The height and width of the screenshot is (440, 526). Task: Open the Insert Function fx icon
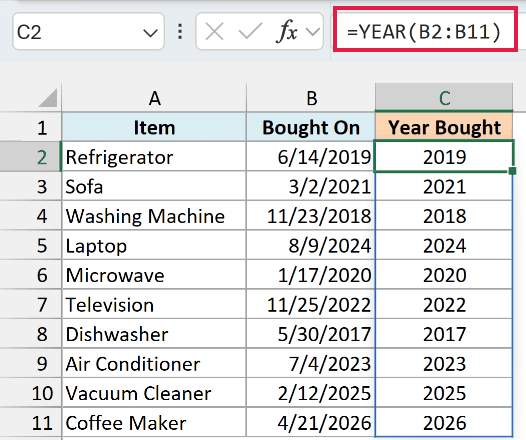287,32
